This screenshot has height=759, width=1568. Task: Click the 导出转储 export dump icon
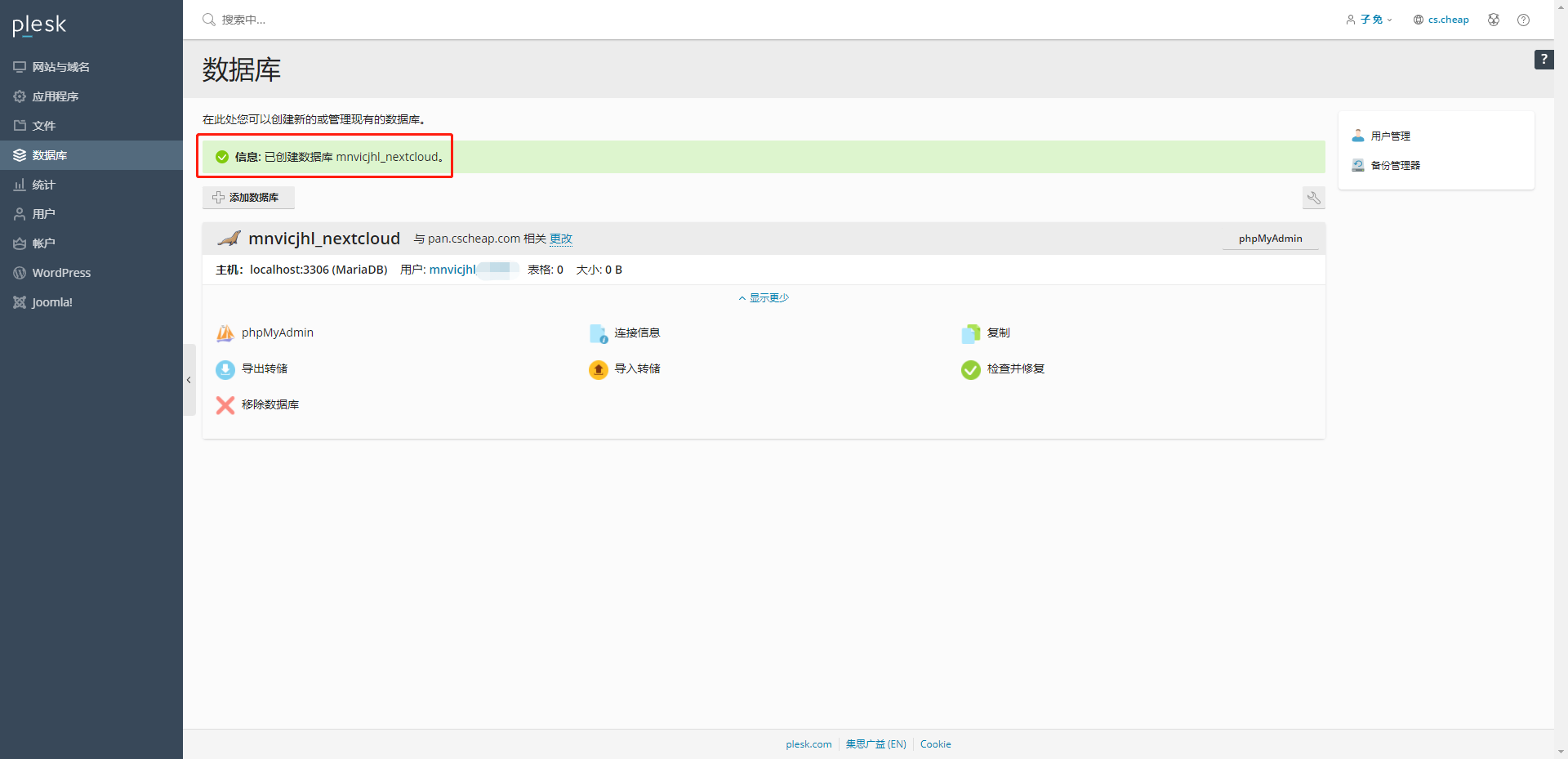pyautogui.click(x=225, y=369)
